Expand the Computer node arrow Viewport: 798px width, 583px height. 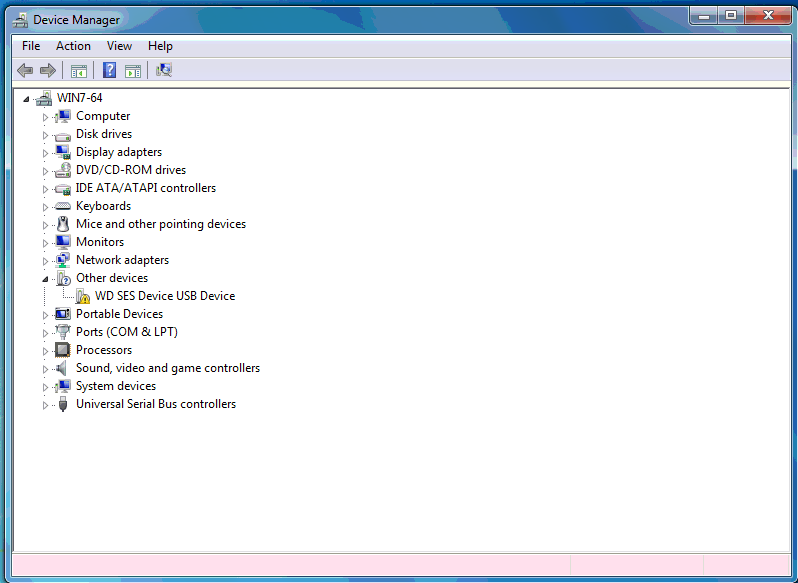pyautogui.click(x=45, y=117)
